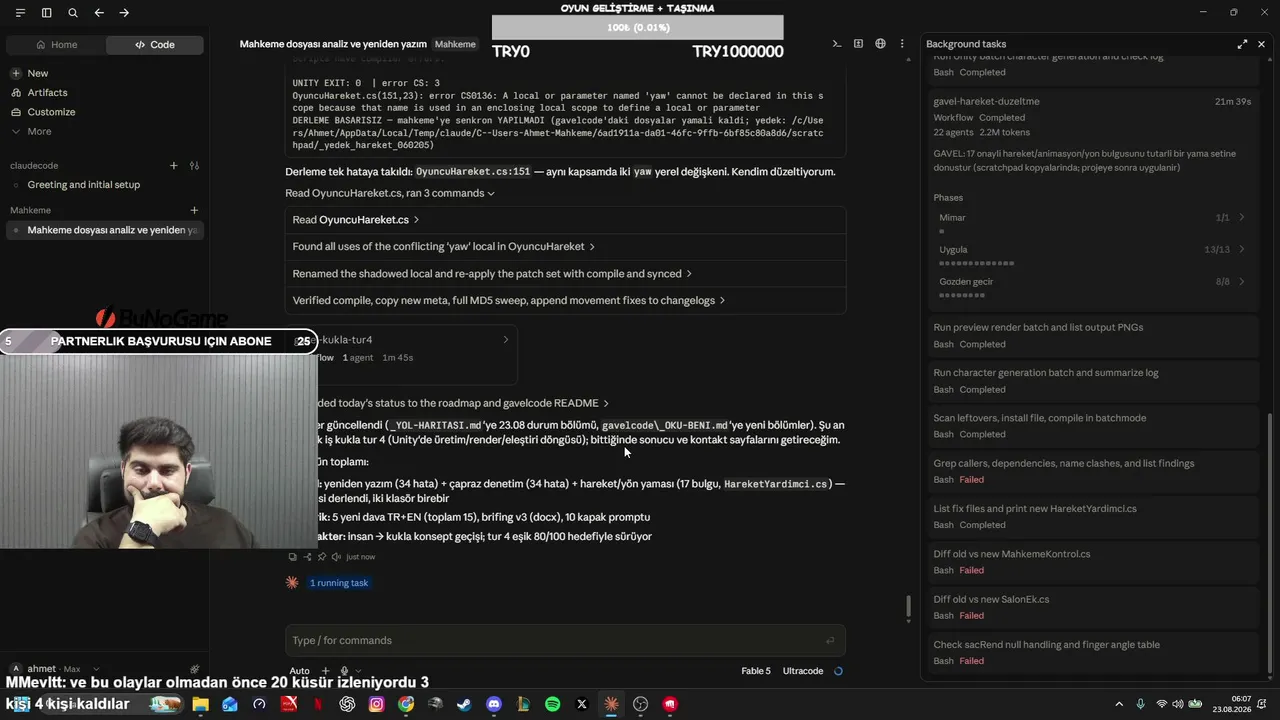The image size is (1280, 720).
Task: Open the Scan leftovers, install file task
Action: coord(1092,426)
